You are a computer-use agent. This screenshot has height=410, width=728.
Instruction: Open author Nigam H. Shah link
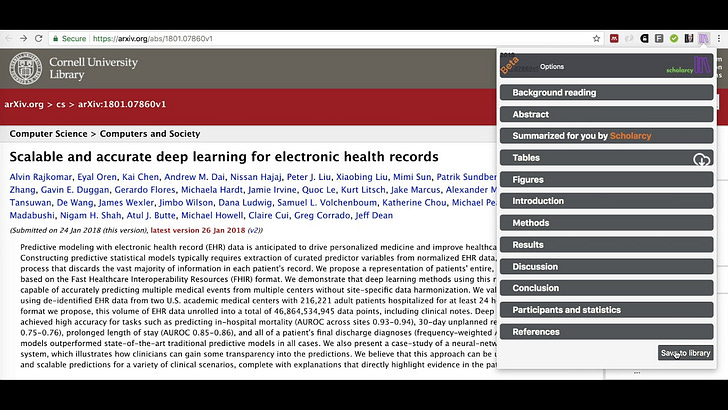[91, 215]
